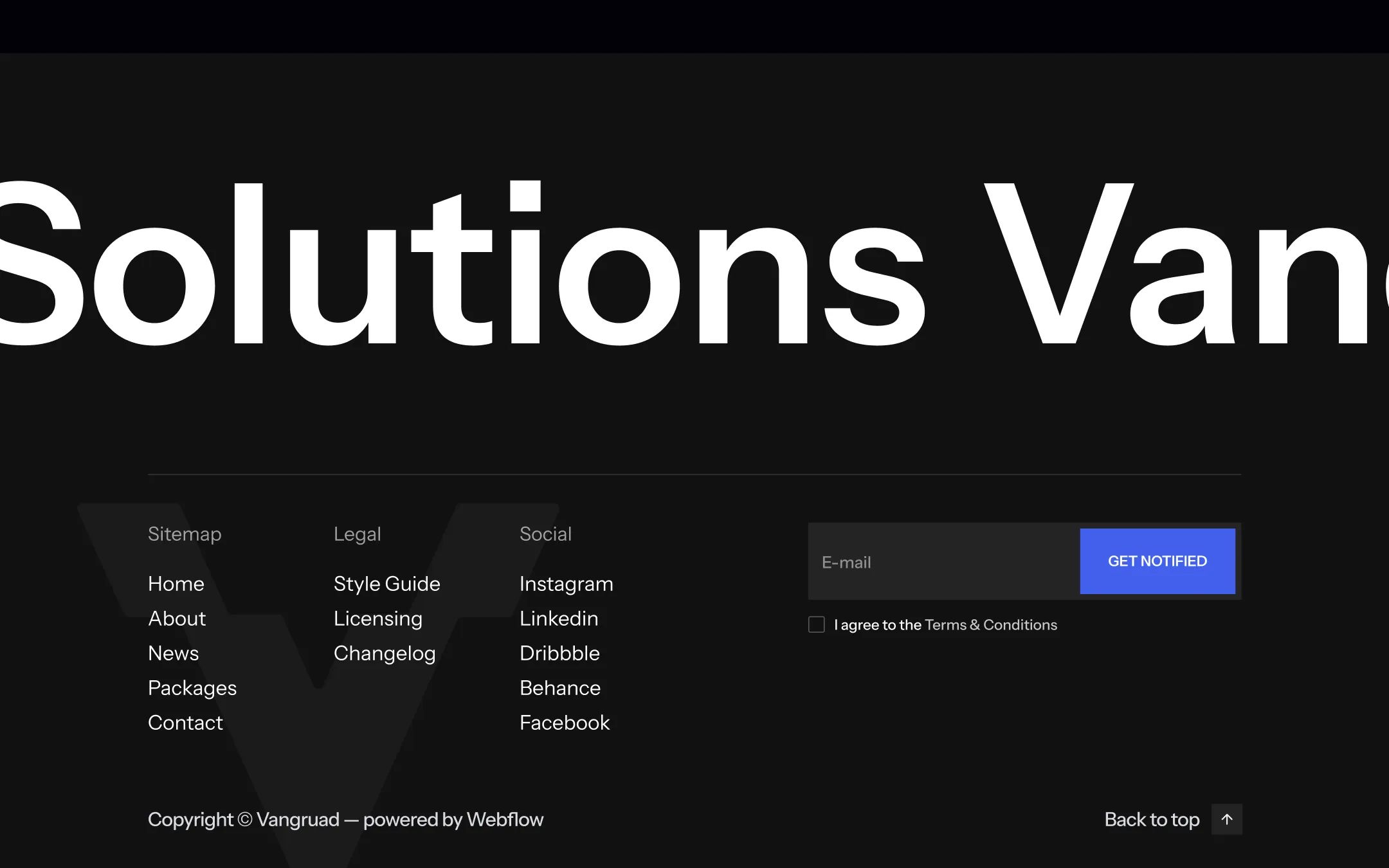
Task: Open the Terms & Conditions link
Action: pyautogui.click(x=991, y=625)
